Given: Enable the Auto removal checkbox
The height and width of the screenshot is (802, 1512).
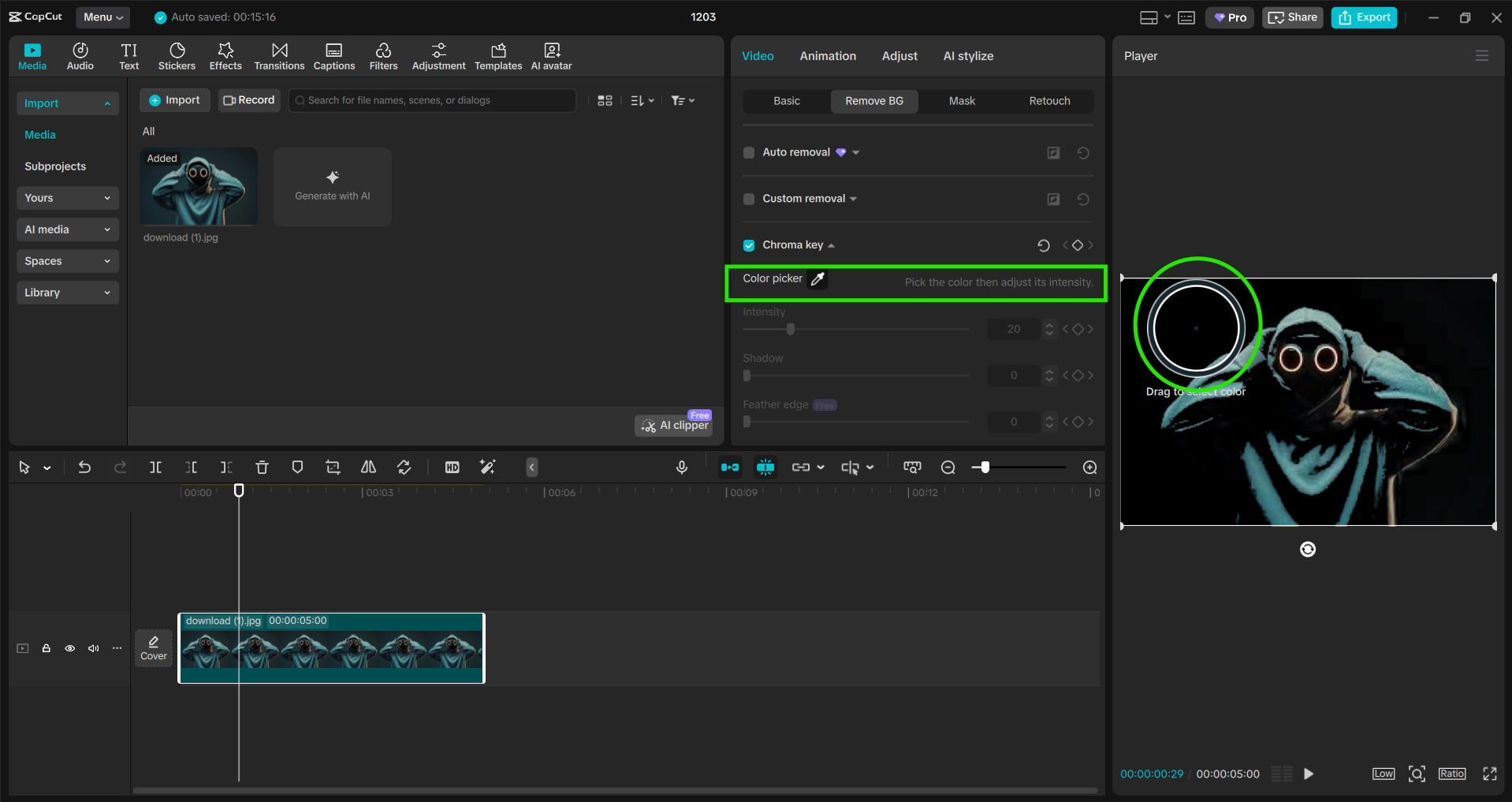Looking at the screenshot, I should pyautogui.click(x=749, y=153).
